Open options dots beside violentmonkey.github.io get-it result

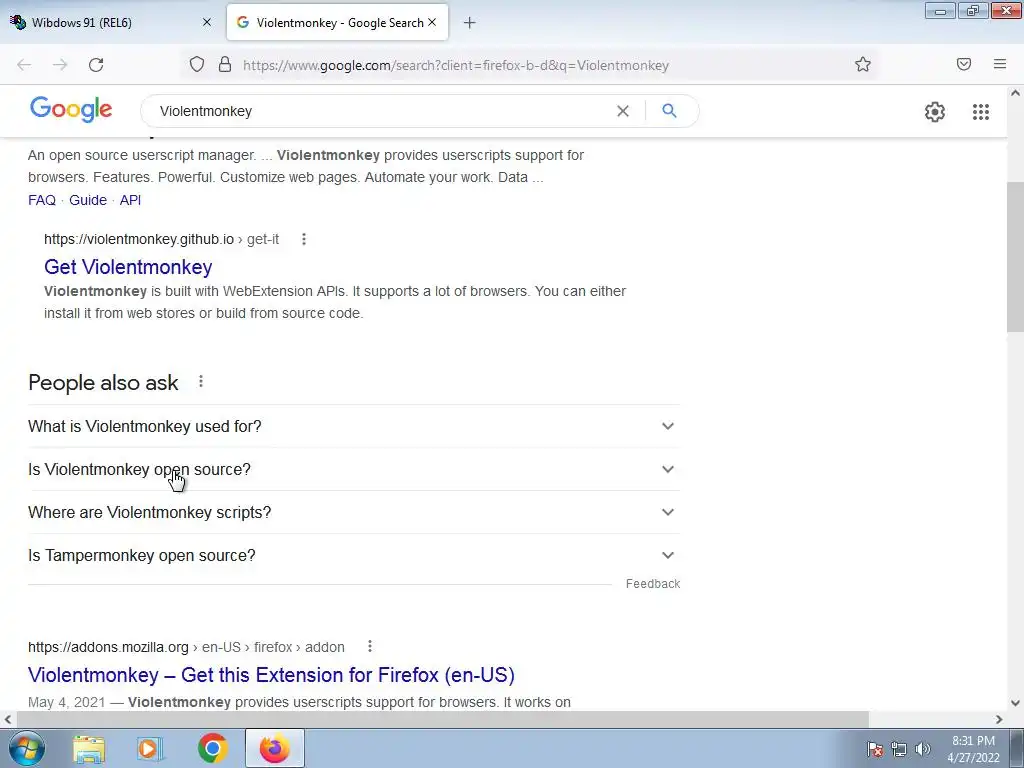tap(304, 240)
